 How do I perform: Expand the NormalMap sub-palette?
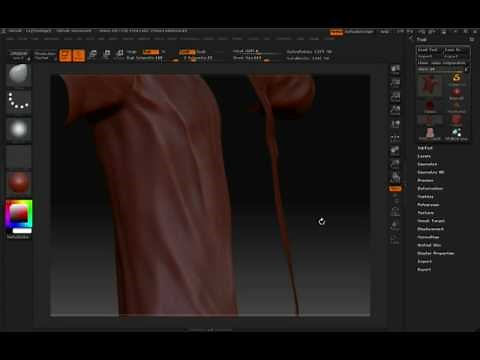[428, 237]
